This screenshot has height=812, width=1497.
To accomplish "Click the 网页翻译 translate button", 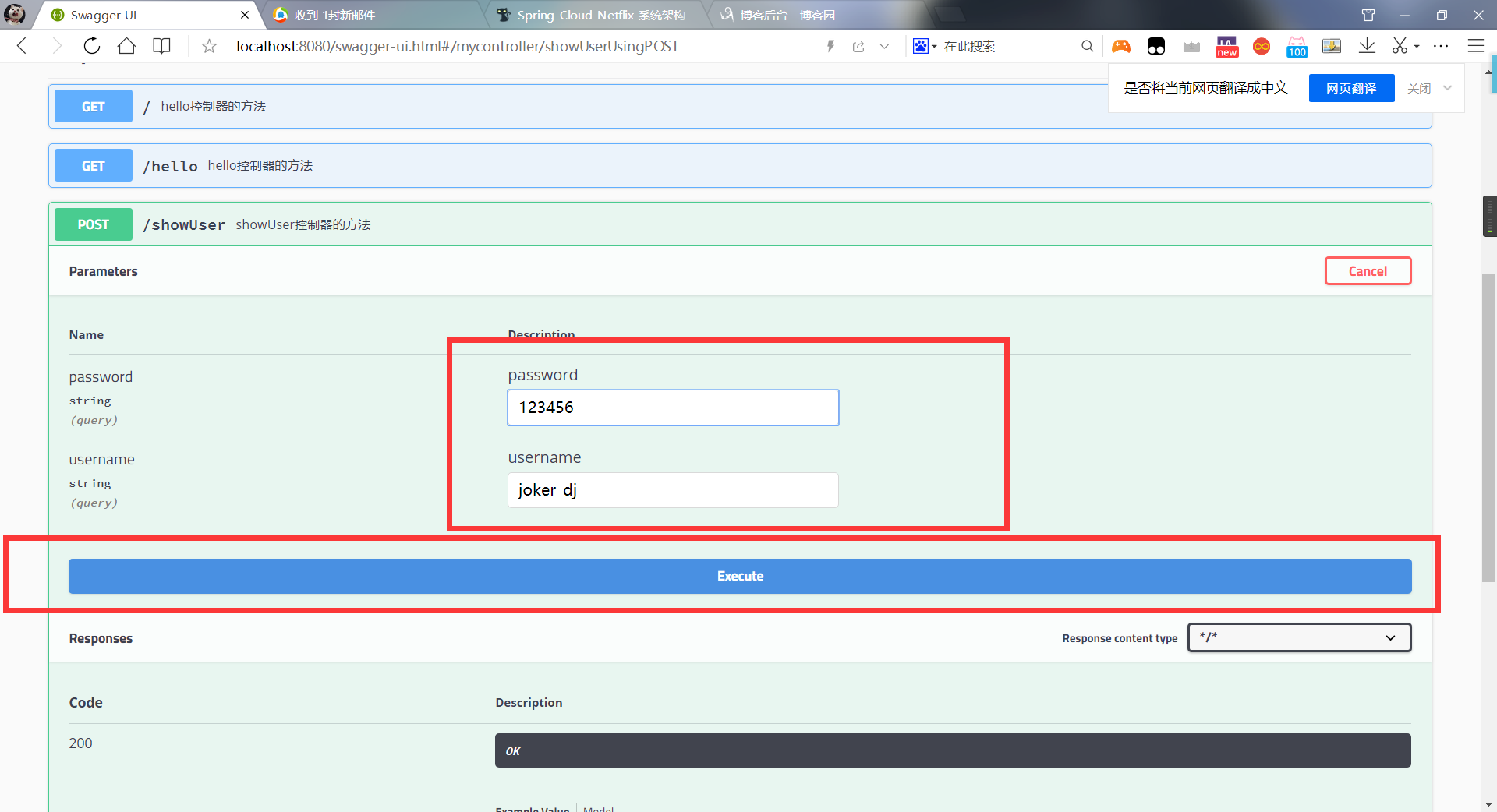I will (x=1351, y=88).
